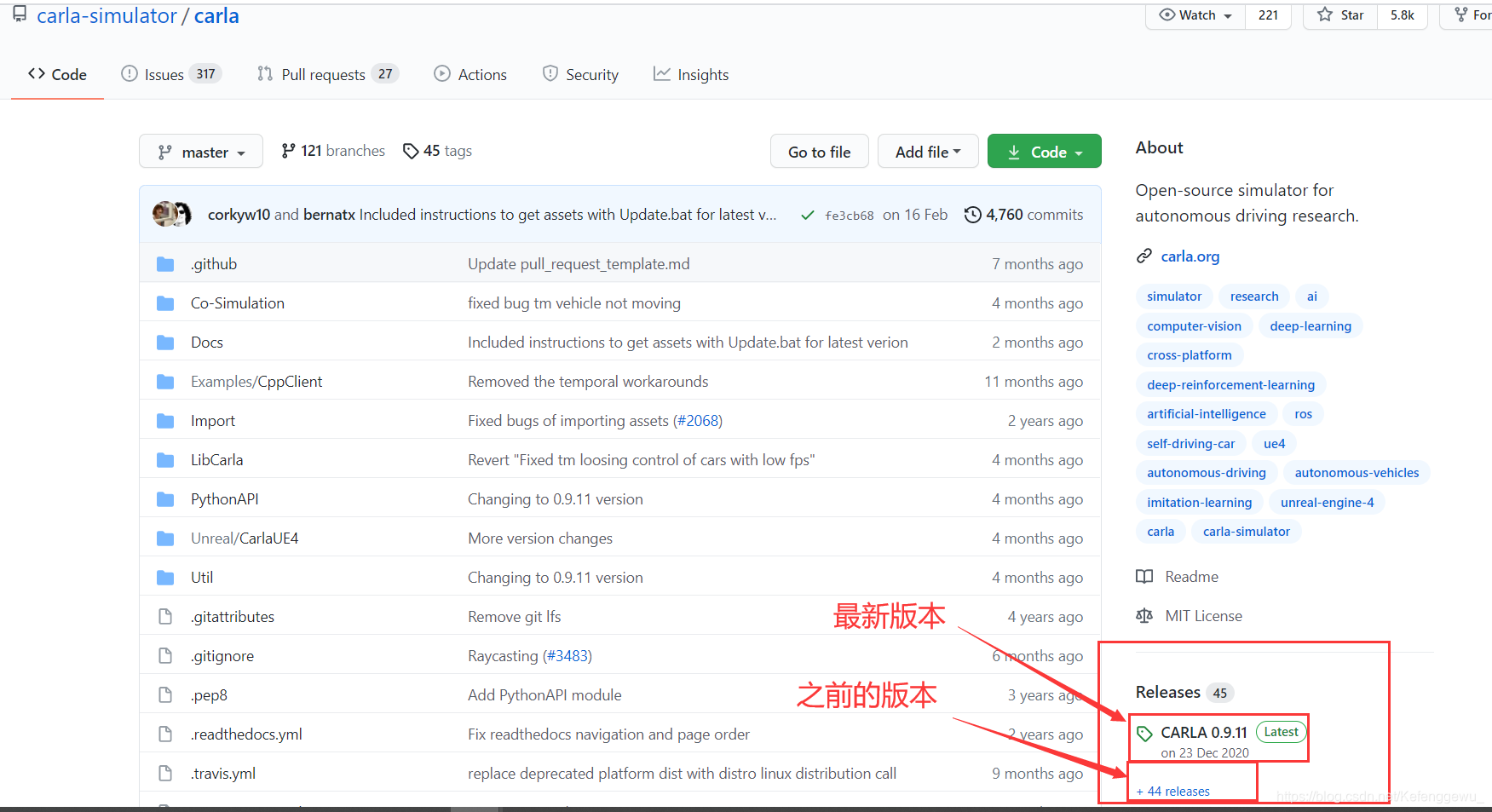Click the PythonAPI folder icon

click(165, 499)
